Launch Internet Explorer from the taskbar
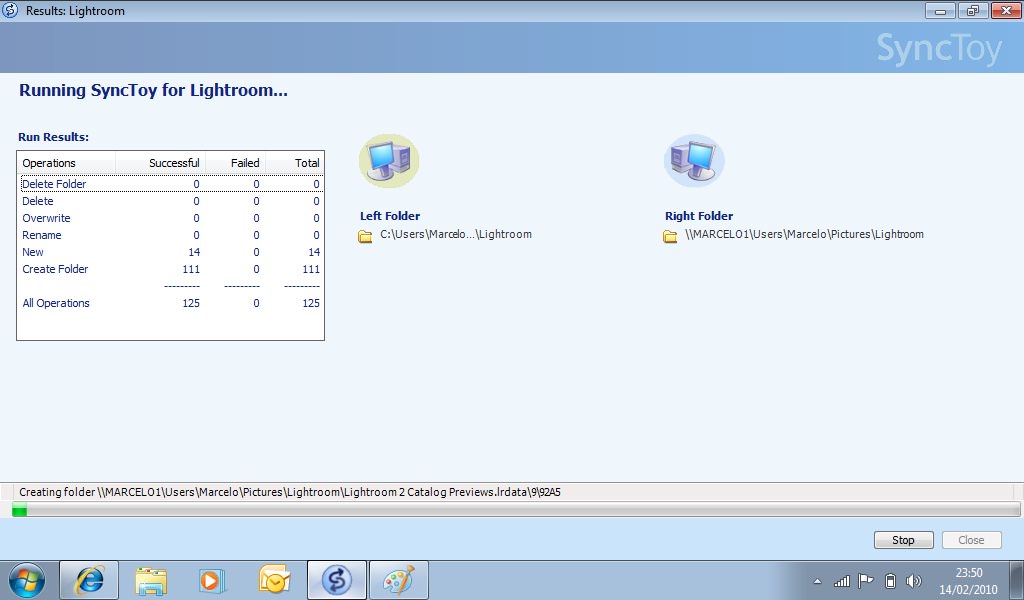The width and height of the screenshot is (1024, 600). (89, 580)
